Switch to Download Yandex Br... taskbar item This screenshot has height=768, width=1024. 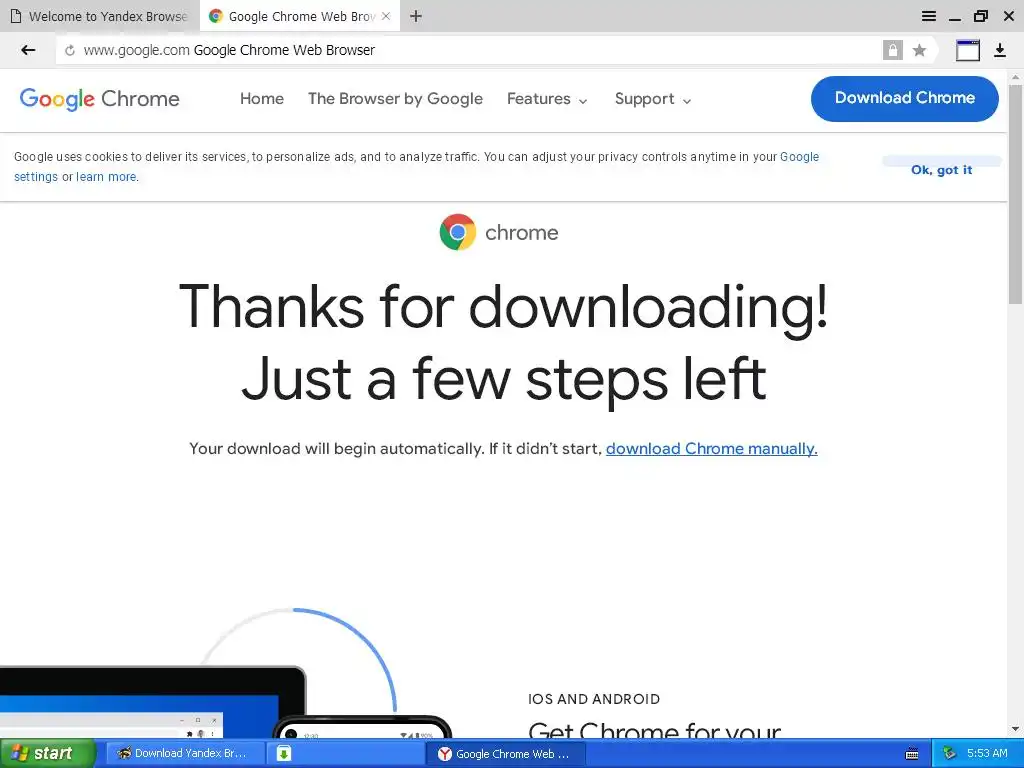coord(185,753)
